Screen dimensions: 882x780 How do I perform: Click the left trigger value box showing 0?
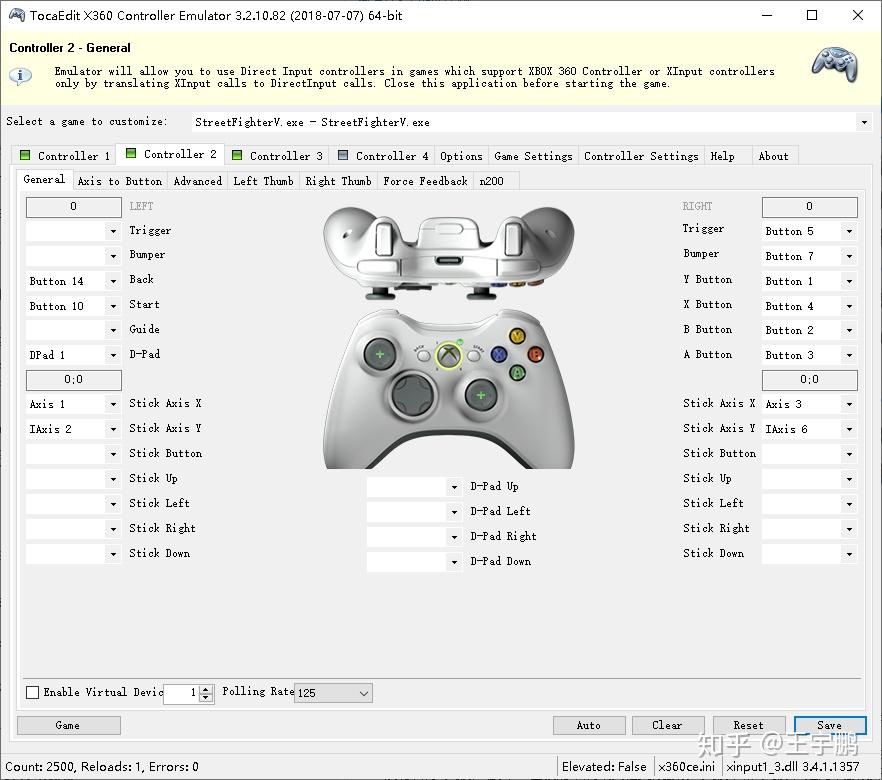73,206
